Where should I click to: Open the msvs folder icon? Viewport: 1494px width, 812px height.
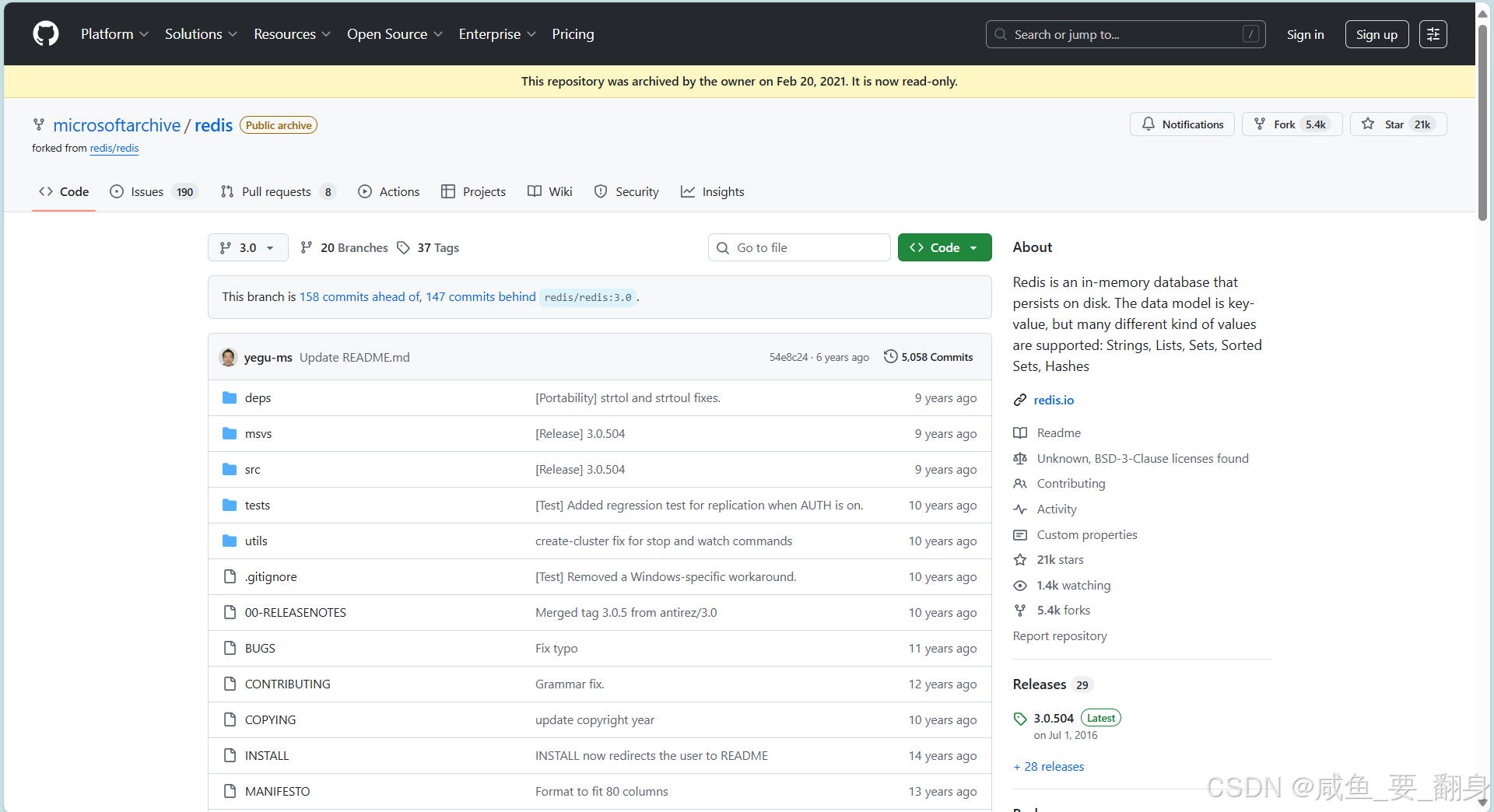click(x=230, y=433)
